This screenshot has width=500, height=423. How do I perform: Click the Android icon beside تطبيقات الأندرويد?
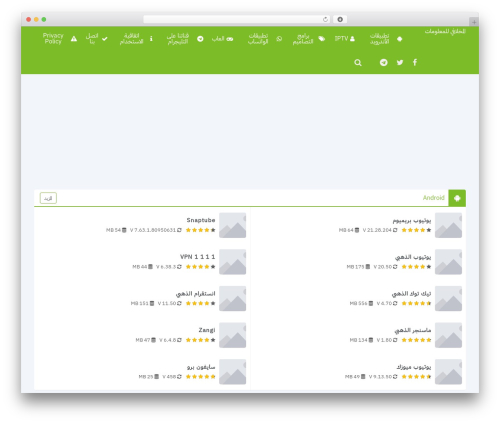399,39
